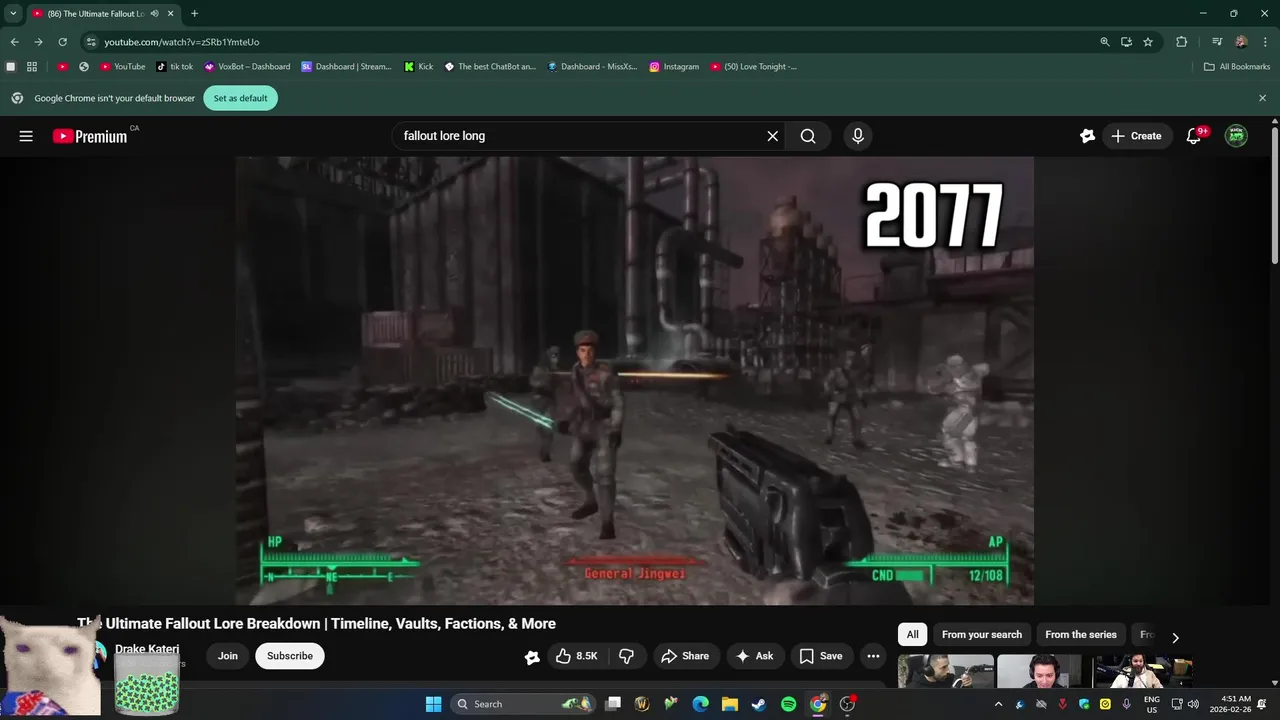
Task: Run search with the magnifier button
Action: (808, 136)
